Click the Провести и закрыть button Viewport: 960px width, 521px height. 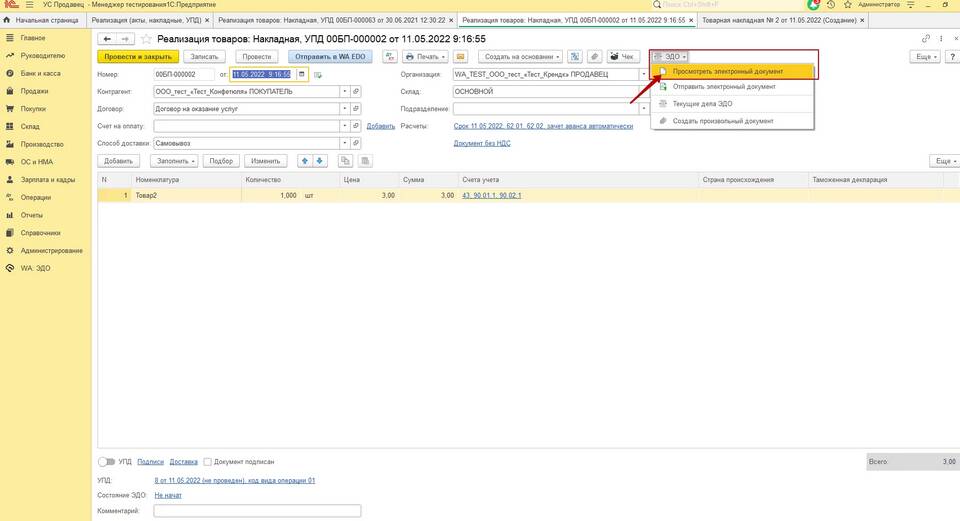coord(138,56)
